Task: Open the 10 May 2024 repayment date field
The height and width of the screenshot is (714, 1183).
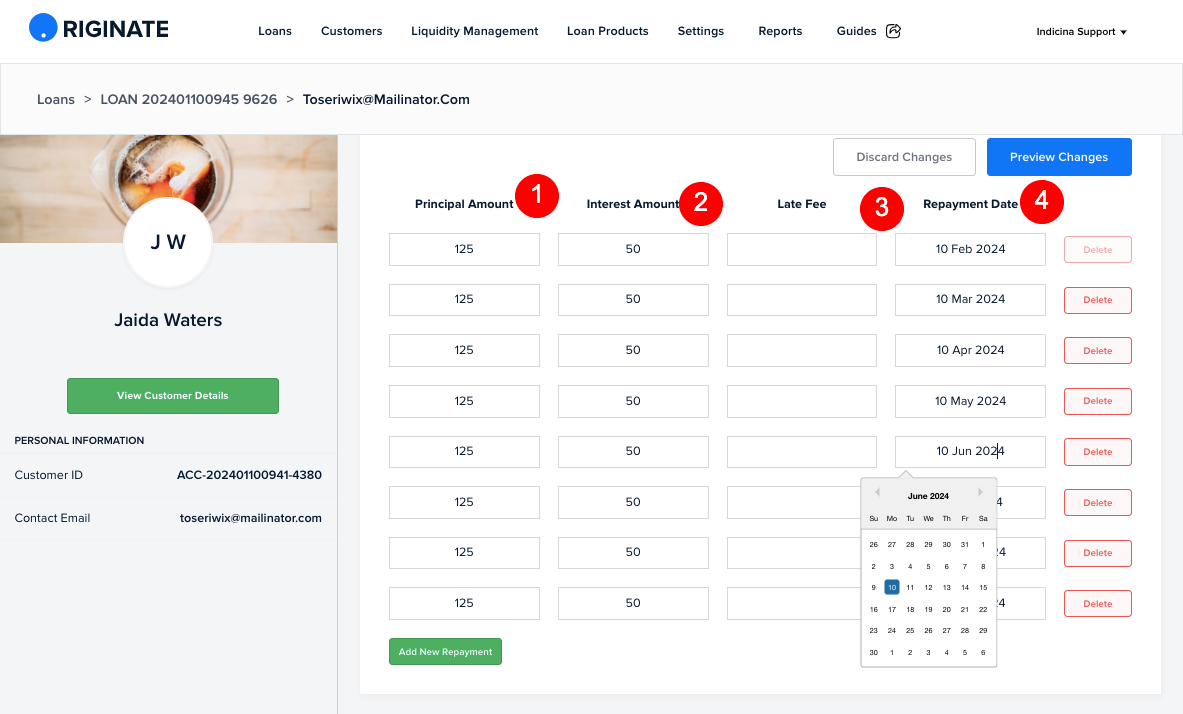Action: [x=970, y=401]
